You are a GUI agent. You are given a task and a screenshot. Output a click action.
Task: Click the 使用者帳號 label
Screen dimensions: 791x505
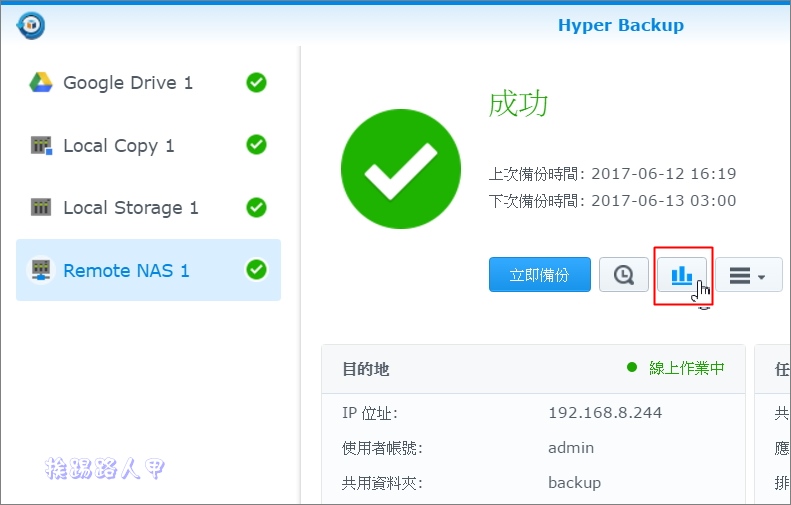pos(382,448)
